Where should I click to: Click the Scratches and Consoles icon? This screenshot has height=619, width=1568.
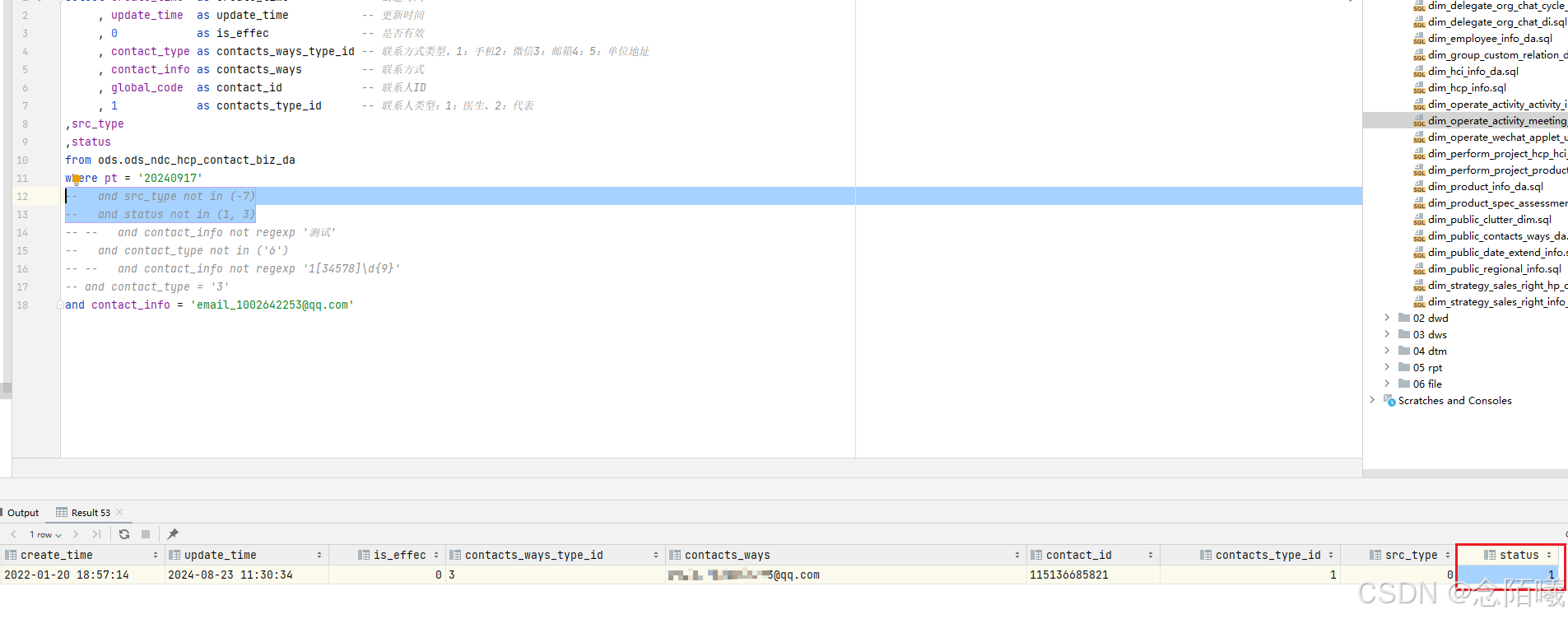coord(1389,400)
